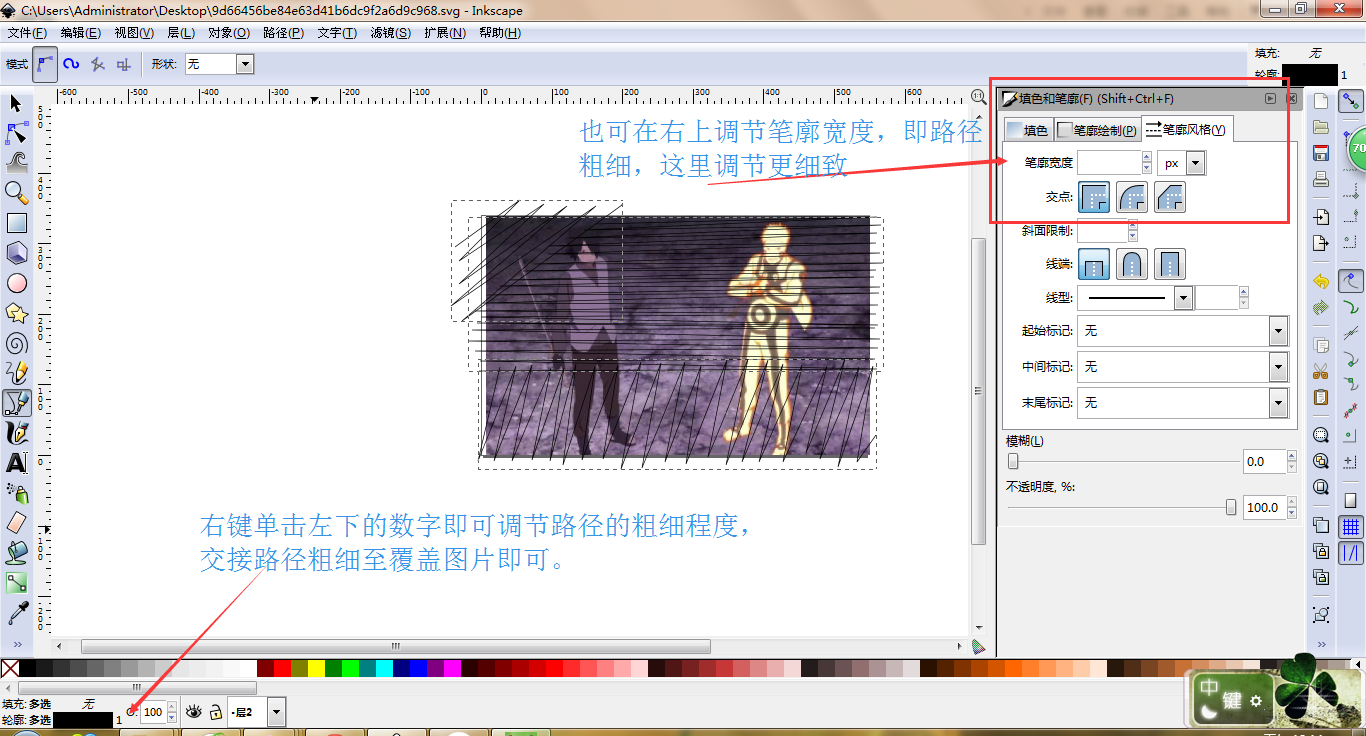Open the 起始标记 start marker dropdown
Image resolution: width=1366 pixels, height=736 pixels.
[x=1278, y=331]
